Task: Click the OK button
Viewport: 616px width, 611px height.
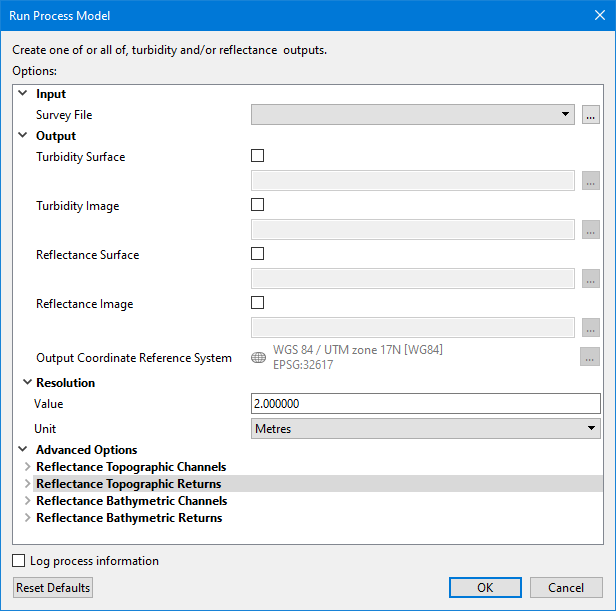Action: (485, 588)
